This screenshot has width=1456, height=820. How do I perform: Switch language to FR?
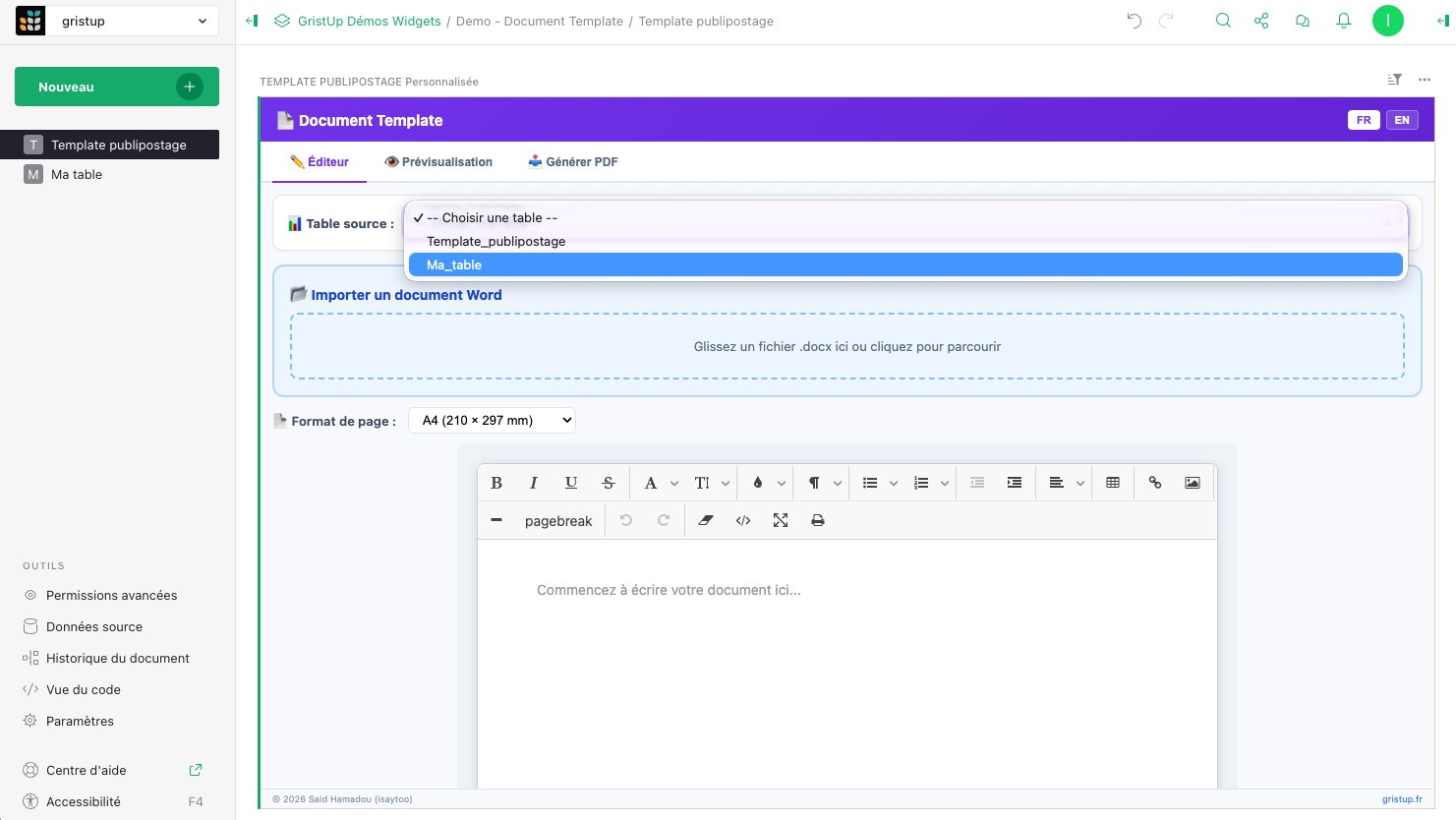pos(1364,120)
